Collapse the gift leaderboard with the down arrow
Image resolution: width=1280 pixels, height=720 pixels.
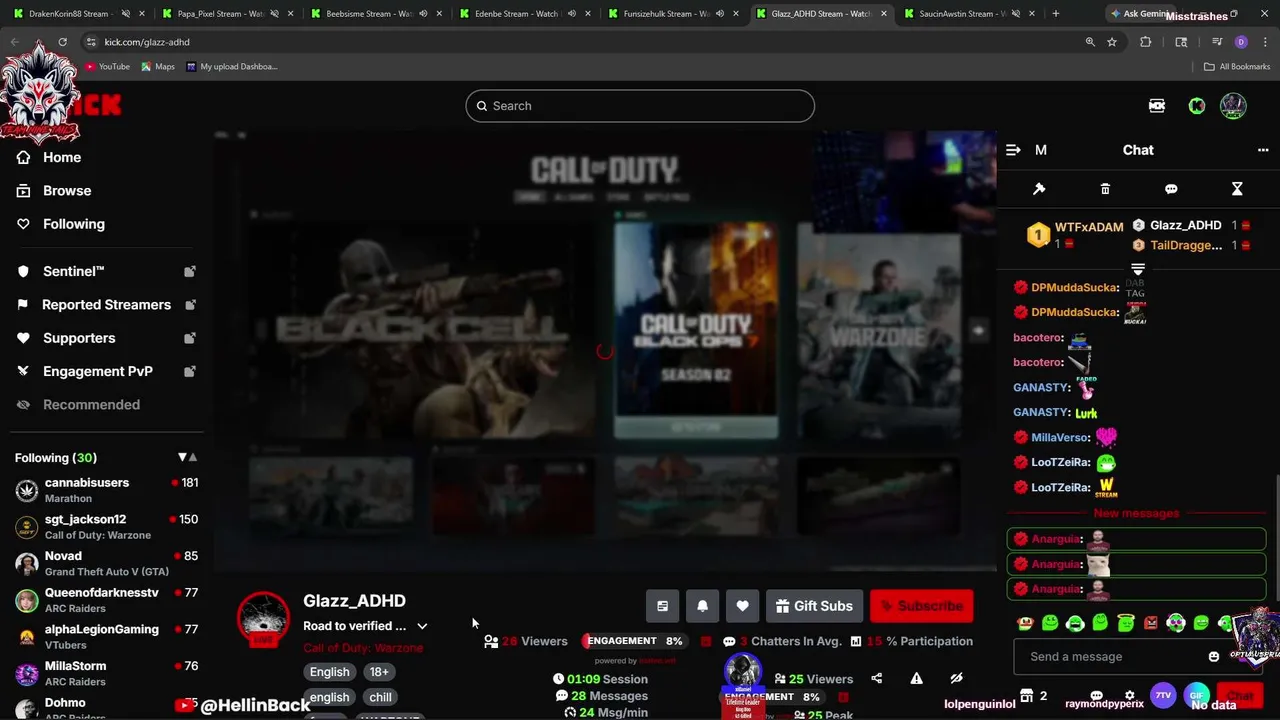(x=1137, y=269)
